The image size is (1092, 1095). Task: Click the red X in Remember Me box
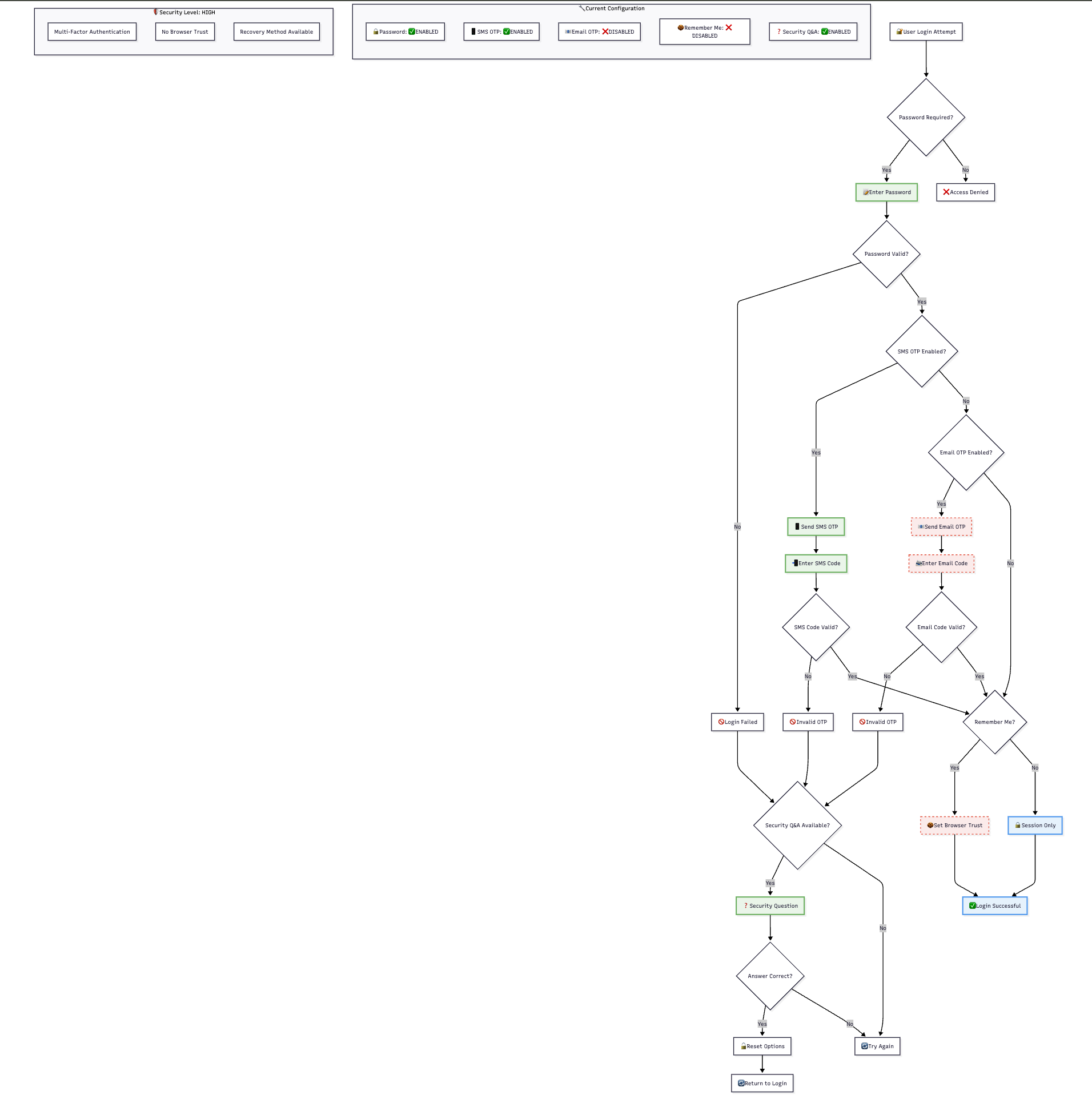click(729, 27)
